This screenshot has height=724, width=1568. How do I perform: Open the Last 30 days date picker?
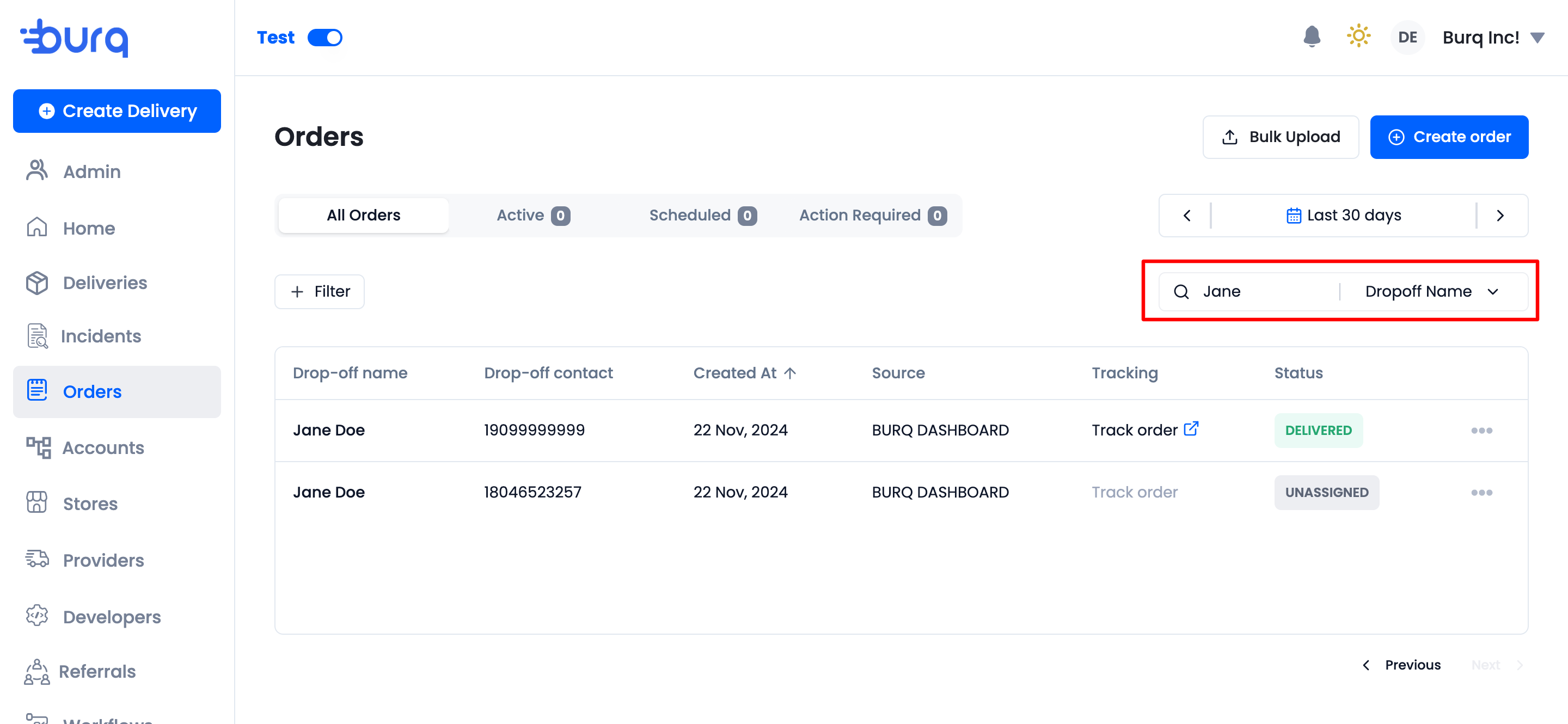pyautogui.click(x=1343, y=216)
